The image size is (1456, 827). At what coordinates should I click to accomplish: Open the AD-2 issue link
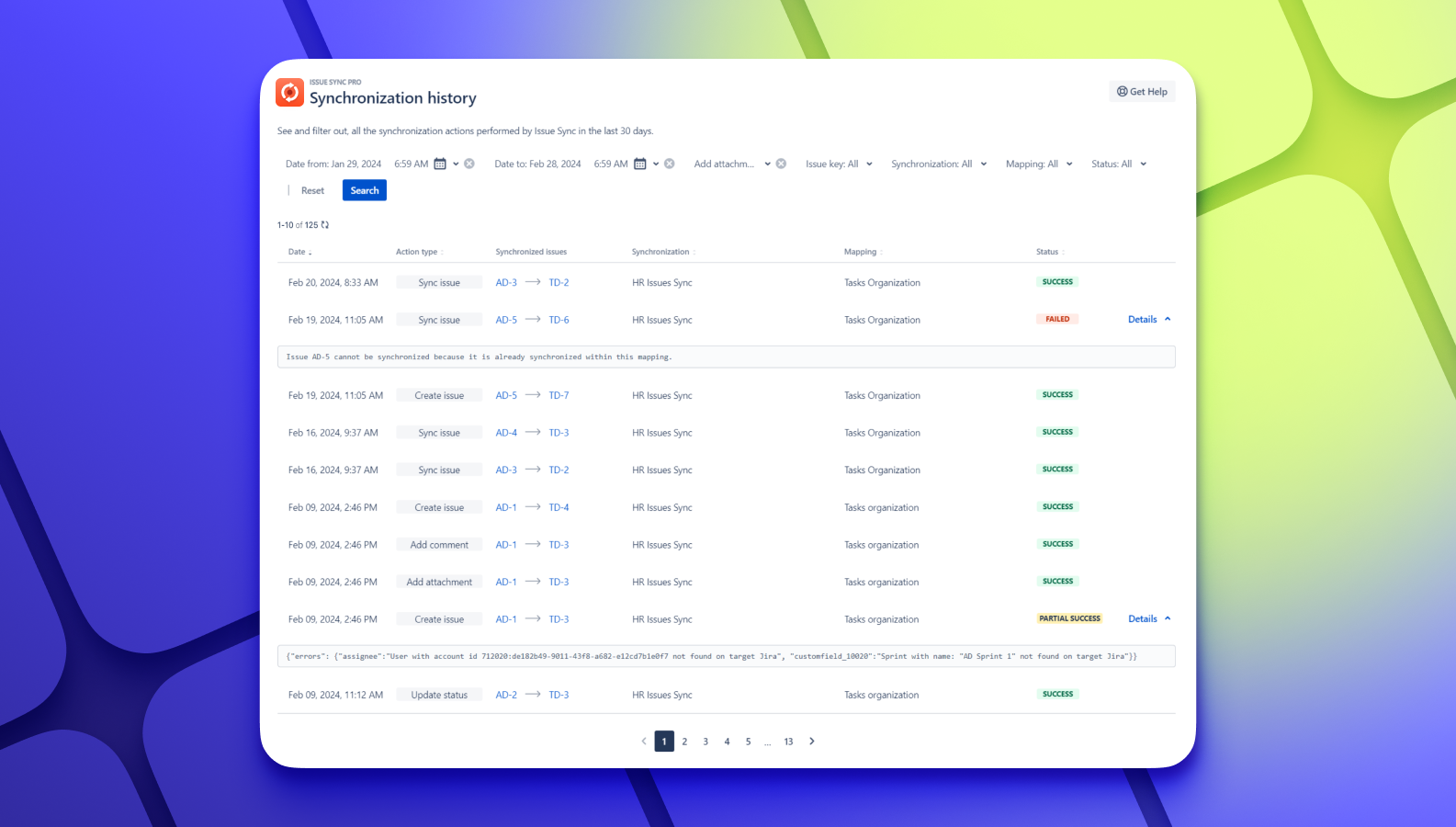click(506, 696)
